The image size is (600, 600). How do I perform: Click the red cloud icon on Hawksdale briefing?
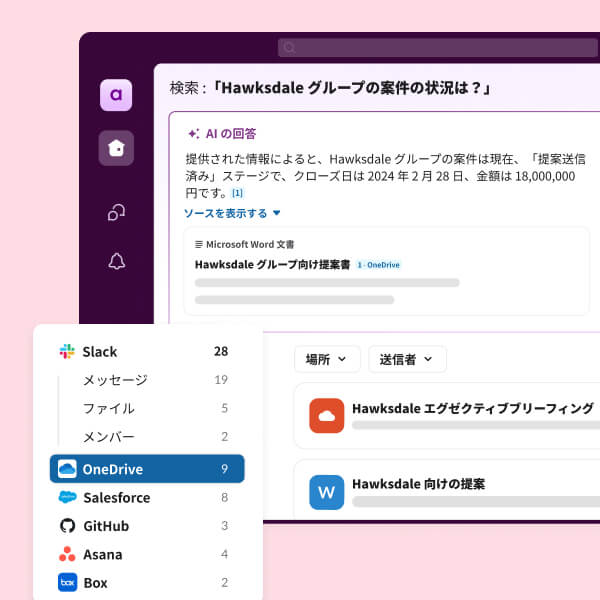coord(326,415)
